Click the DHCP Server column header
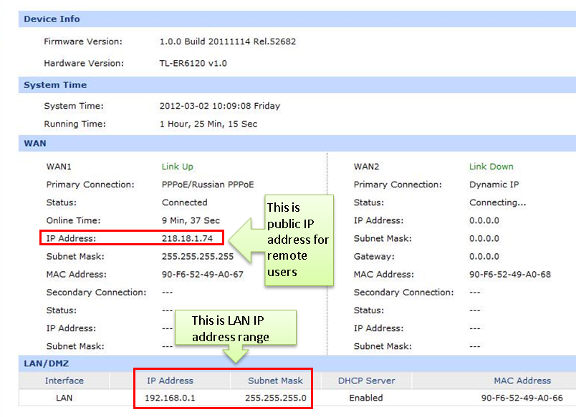 coord(366,381)
